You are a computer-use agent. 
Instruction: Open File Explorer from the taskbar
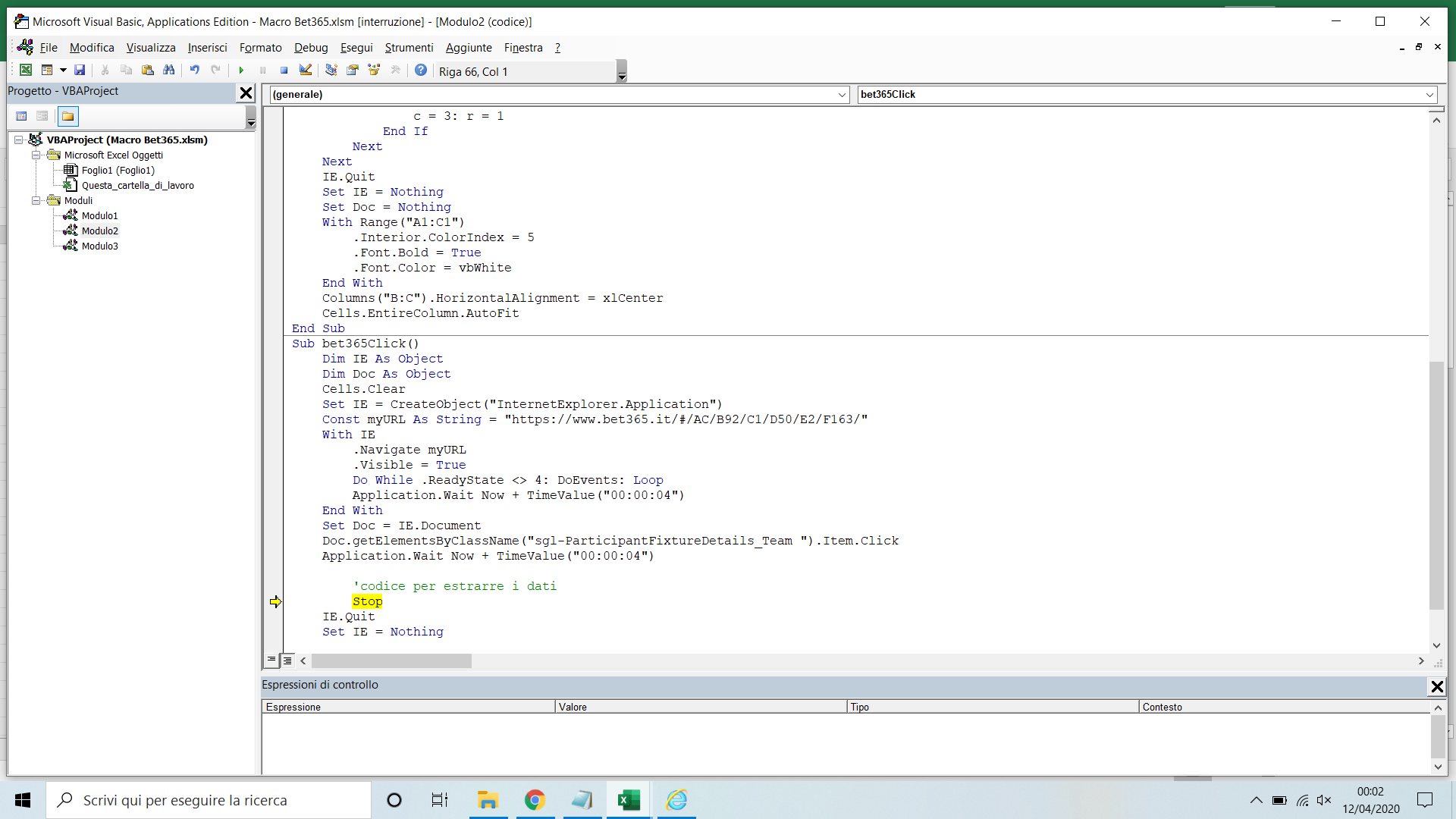488,800
